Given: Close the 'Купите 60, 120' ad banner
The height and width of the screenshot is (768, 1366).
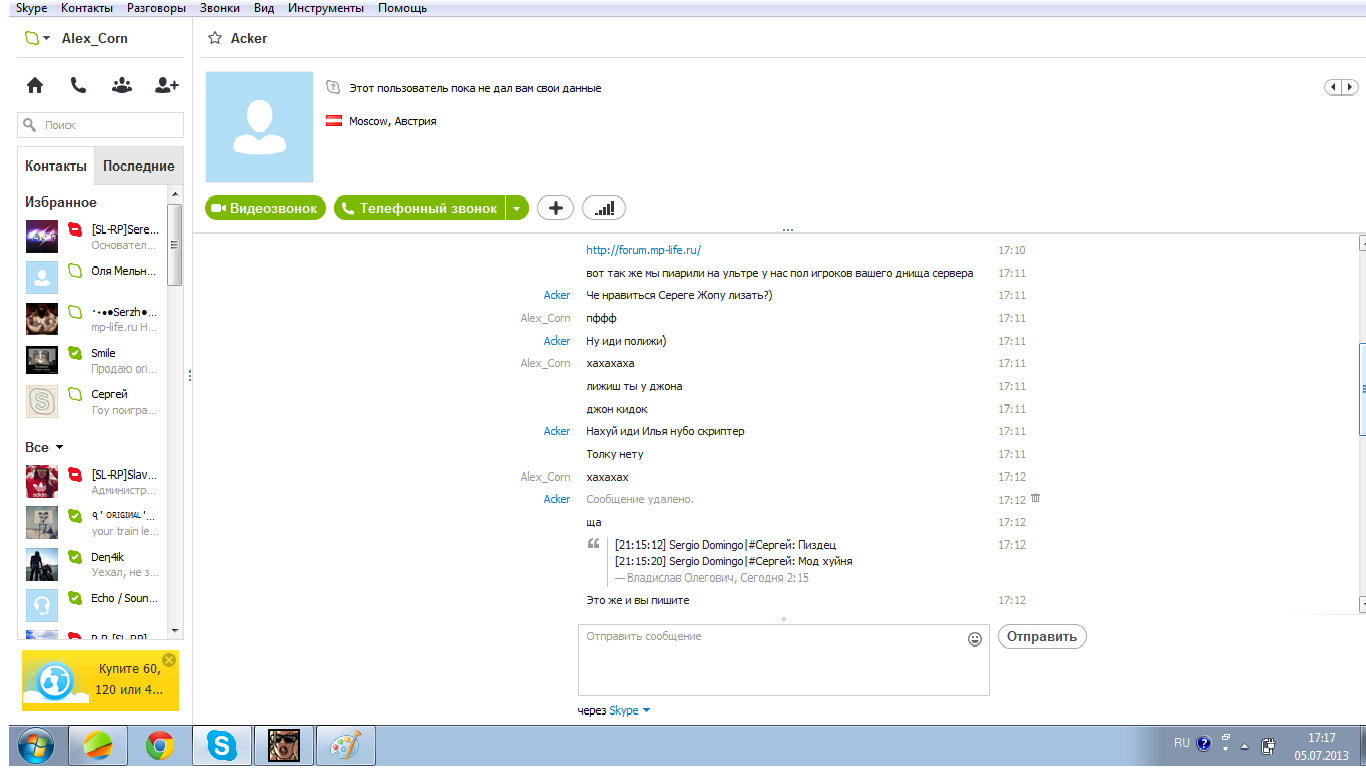Looking at the screenshot, I should point(169,660).
